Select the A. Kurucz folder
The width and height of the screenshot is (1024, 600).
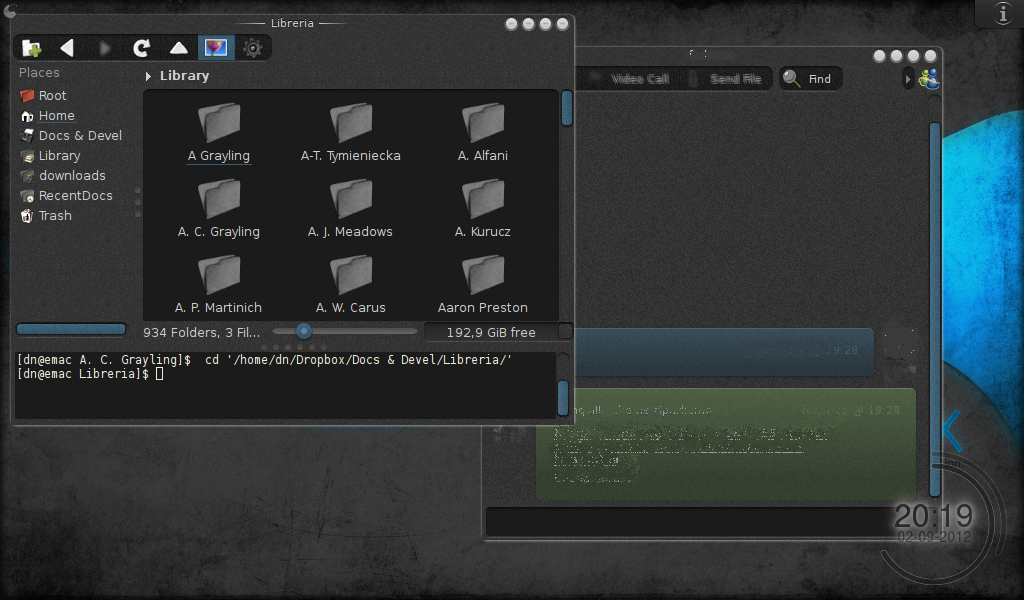tap(483, 208)
